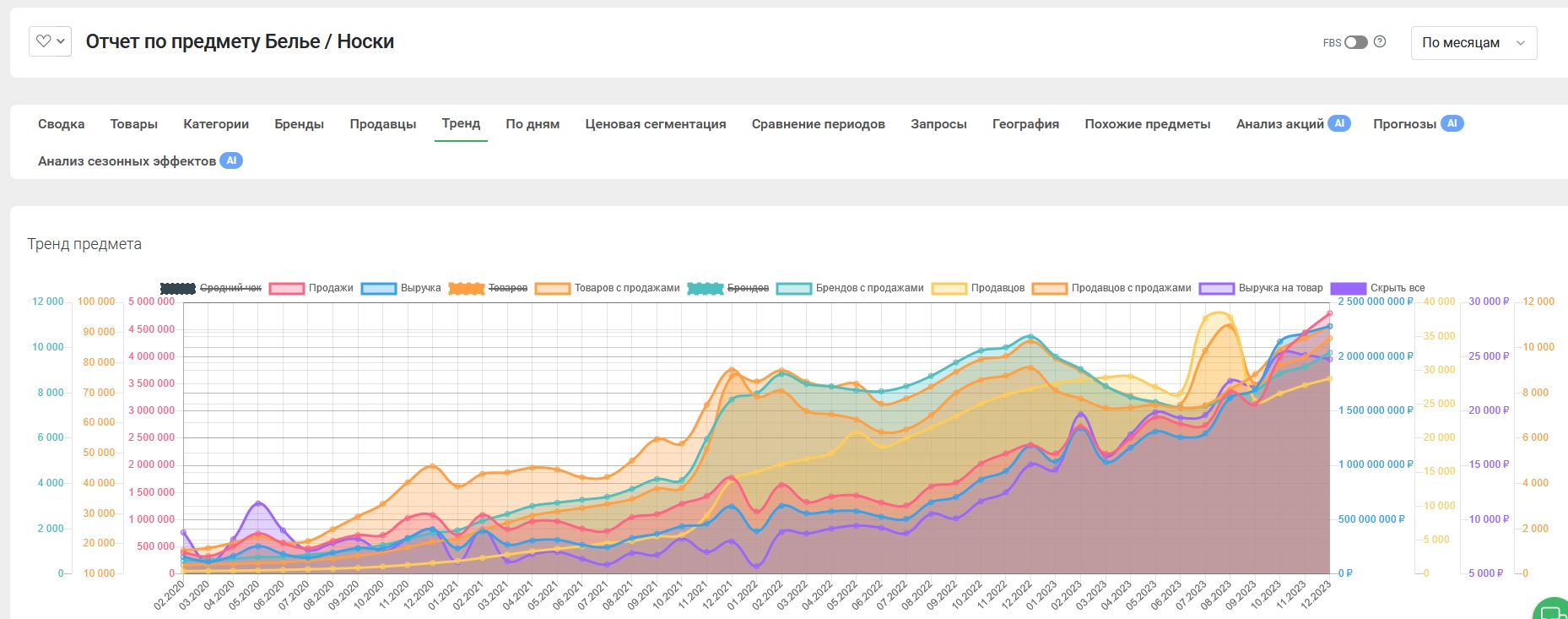Click the x-axis label 12.2021
Image resolution: width=1568 pixels, height=619 pixels.
(x=717, y=595)
